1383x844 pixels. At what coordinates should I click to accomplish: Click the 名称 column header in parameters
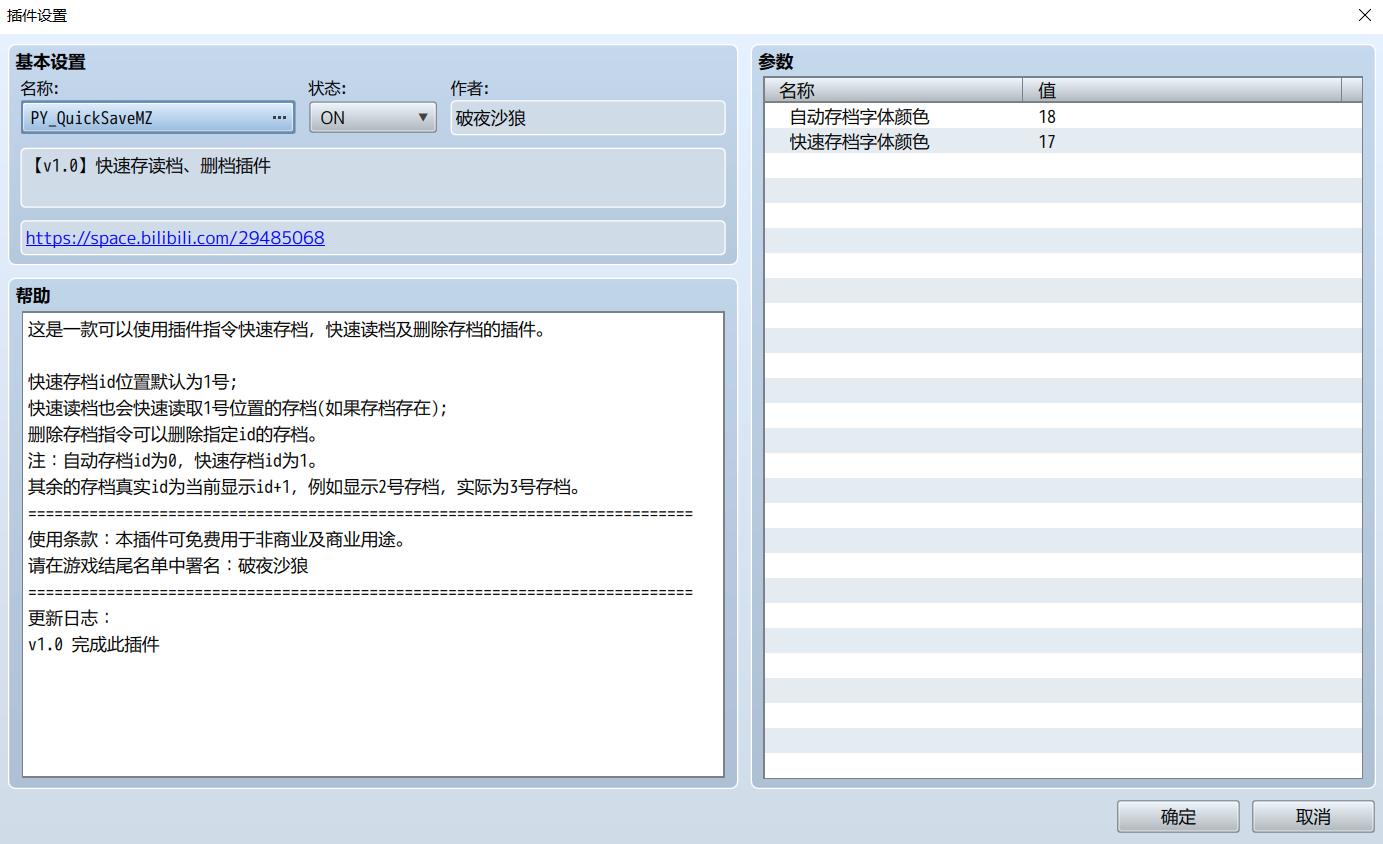click(894, 91)
